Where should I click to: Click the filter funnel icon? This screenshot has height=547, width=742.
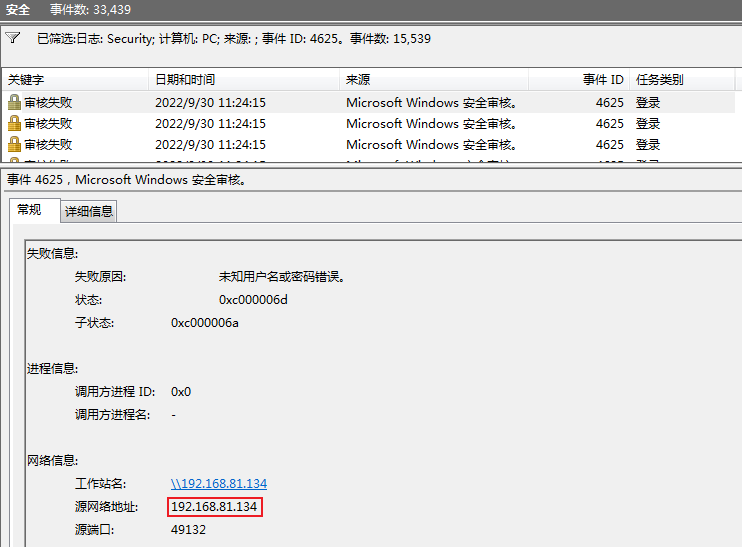pos(12,38)
